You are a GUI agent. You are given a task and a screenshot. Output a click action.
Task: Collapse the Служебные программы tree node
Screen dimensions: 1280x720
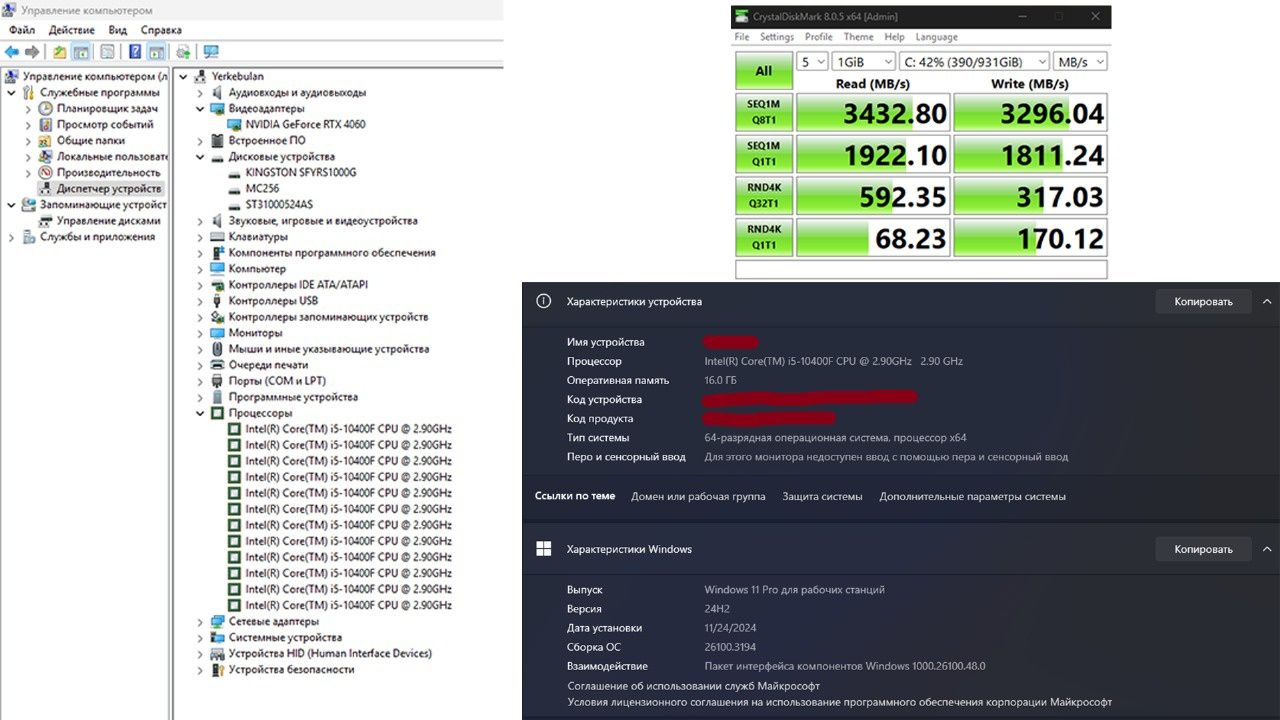pos(12,92)
